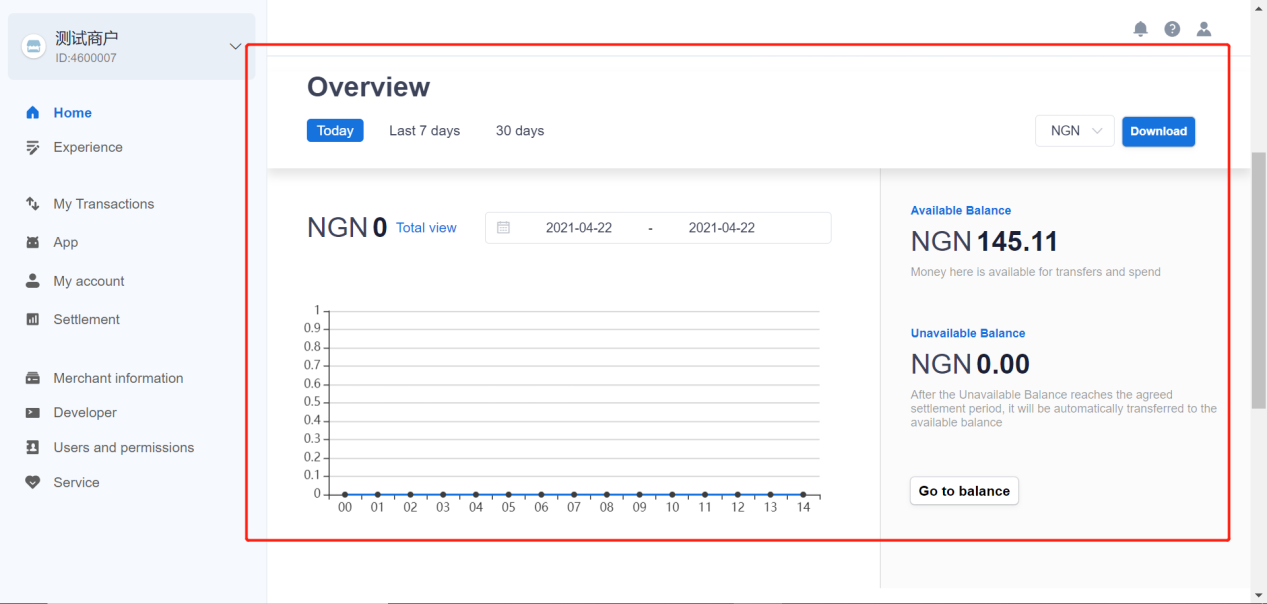Open the NGN currency dropdown

(1075, 131)
